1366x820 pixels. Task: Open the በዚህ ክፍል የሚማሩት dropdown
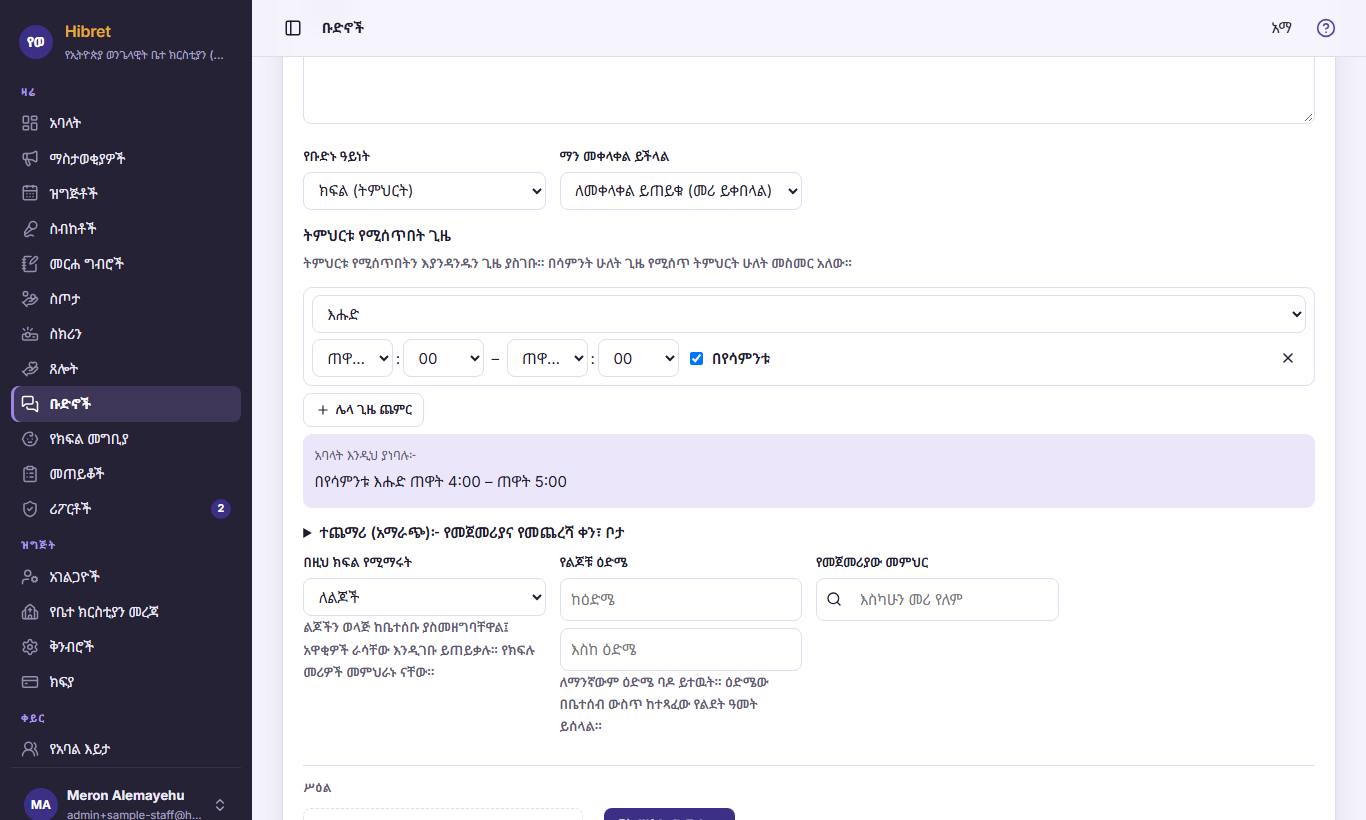point(424,597)
